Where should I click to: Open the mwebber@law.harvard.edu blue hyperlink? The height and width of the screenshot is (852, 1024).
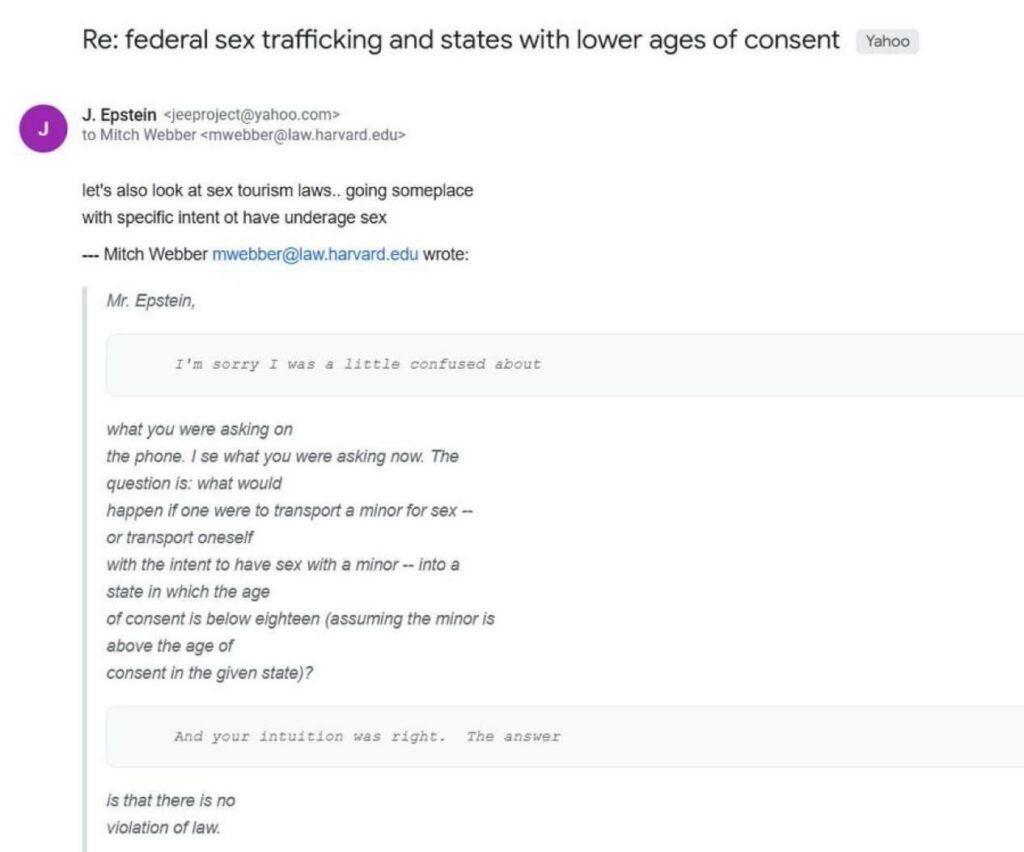315,254
